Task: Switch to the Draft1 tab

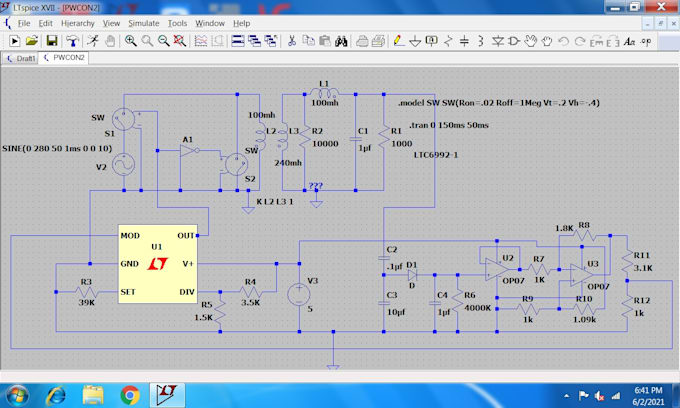Action: click(x=21, y=58)
